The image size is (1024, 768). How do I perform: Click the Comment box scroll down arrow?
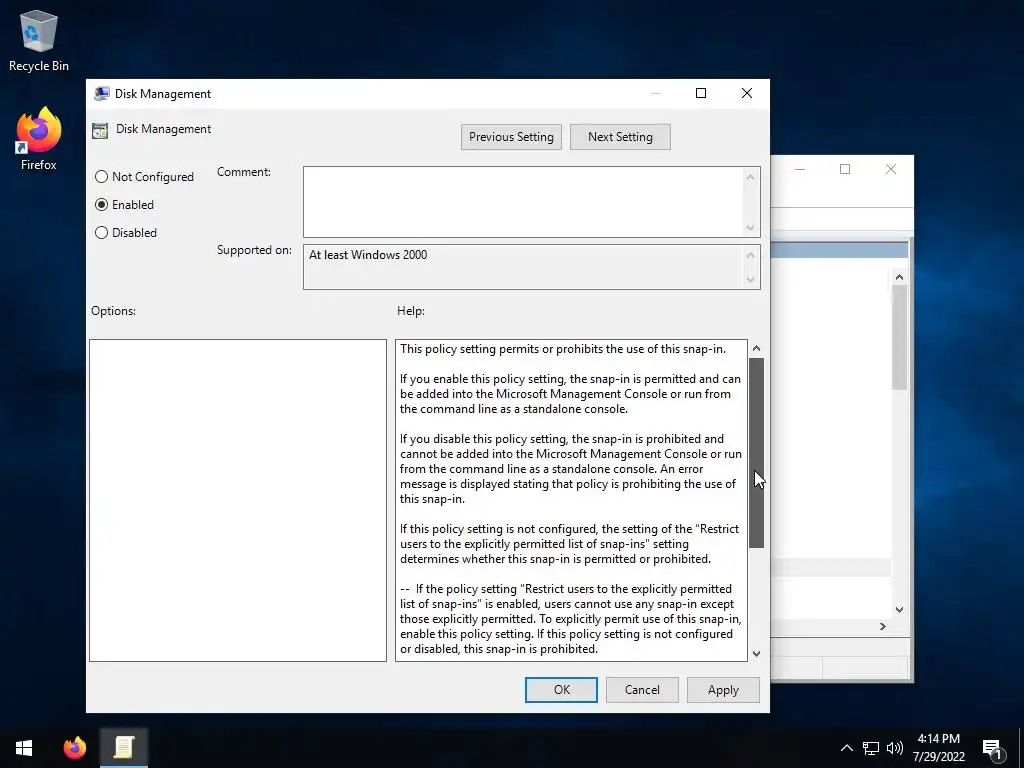750,227
